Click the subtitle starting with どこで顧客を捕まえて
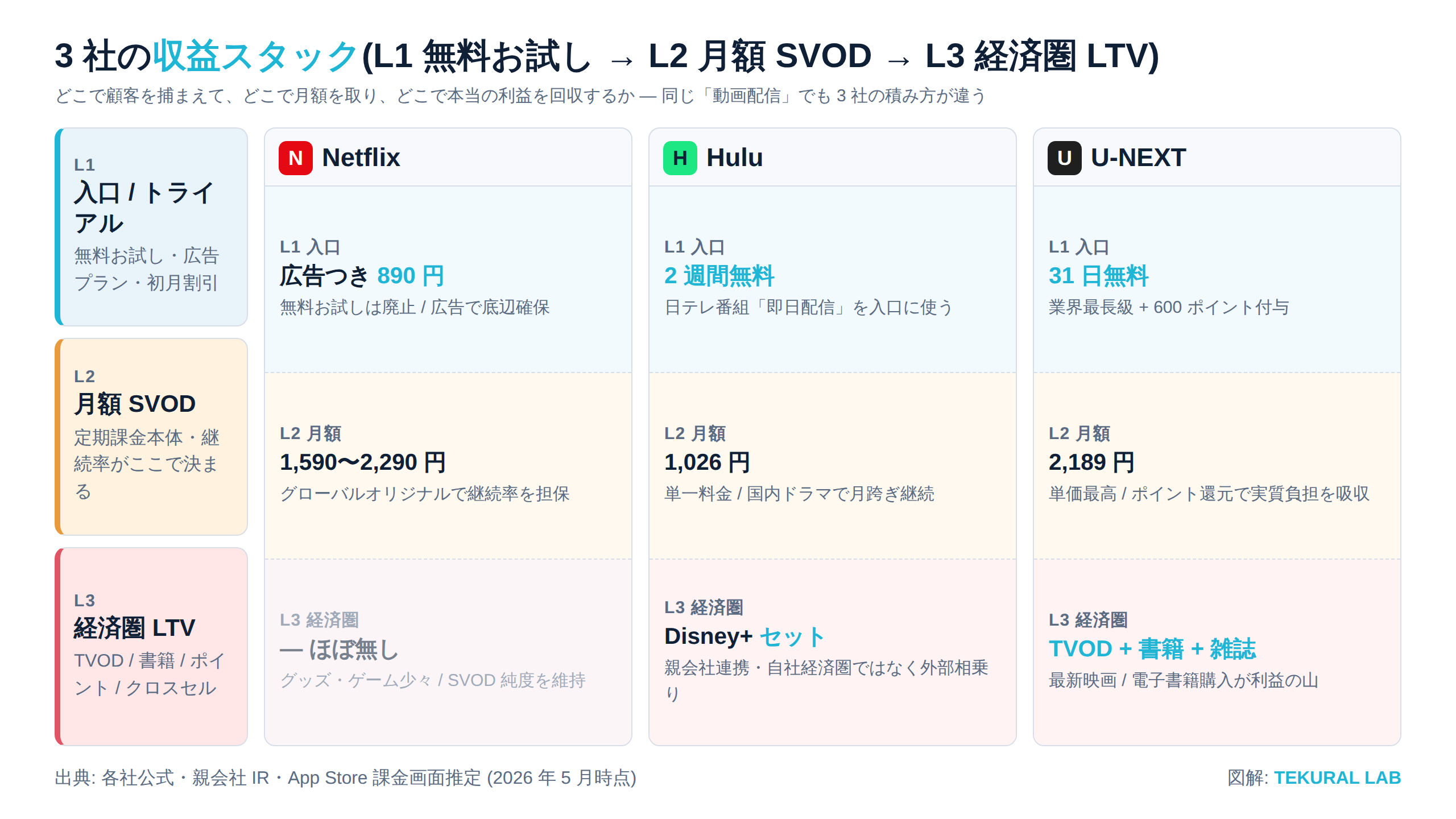Viewport: 1456px width, 819px height. pyautogui.click(x=520, y=96)
